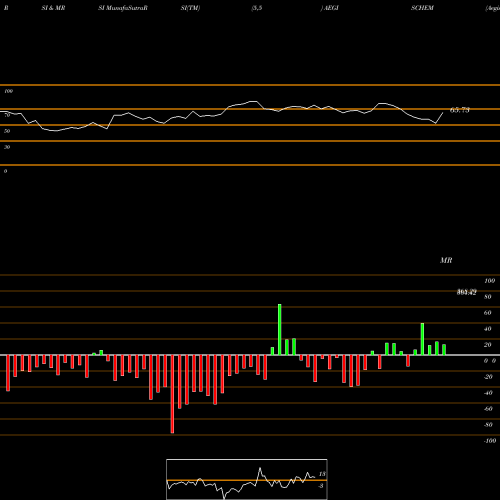This screenshot has width=500, height=500.
Task: Click the MR axis label 20
Action: (x=488, y=345)
